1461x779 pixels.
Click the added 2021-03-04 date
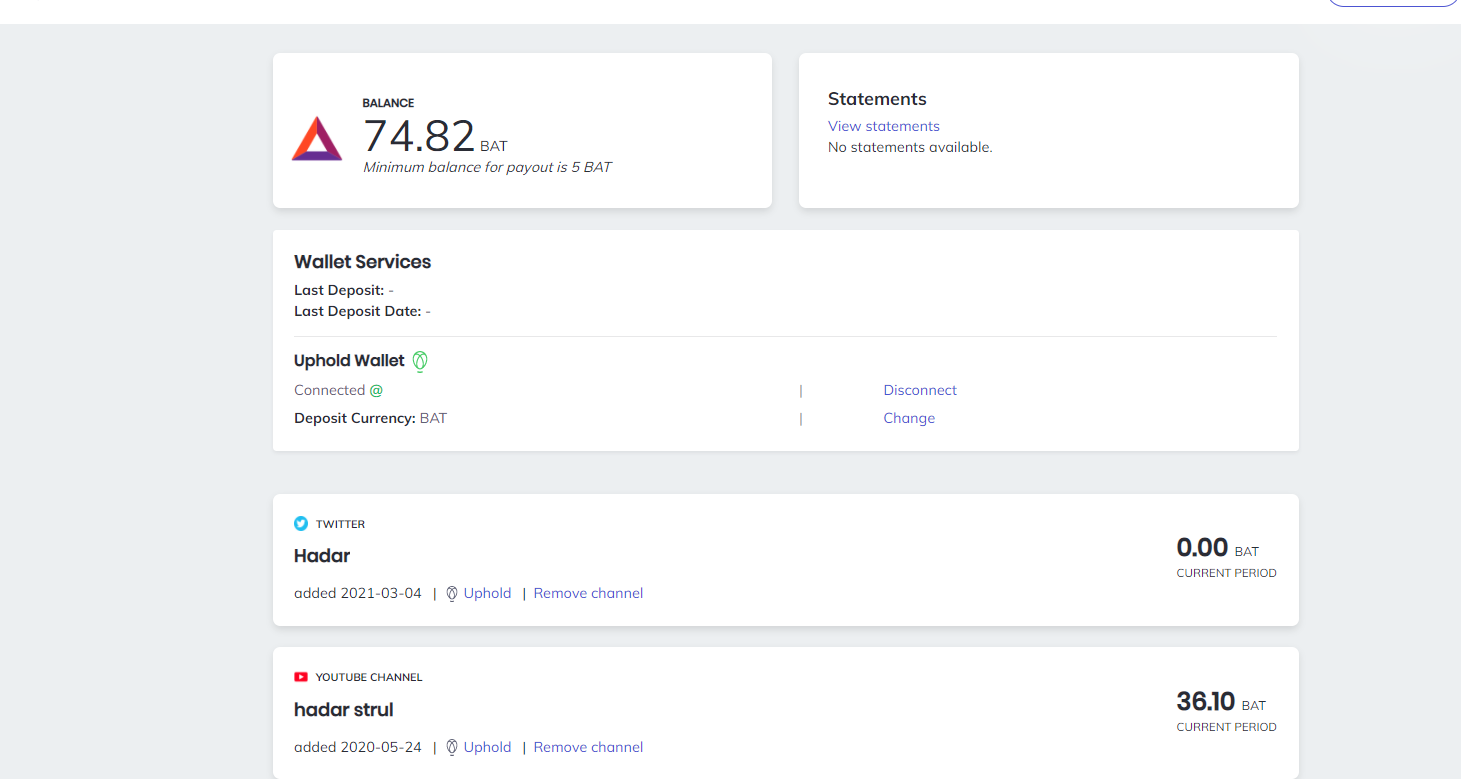tap(358, 593)
